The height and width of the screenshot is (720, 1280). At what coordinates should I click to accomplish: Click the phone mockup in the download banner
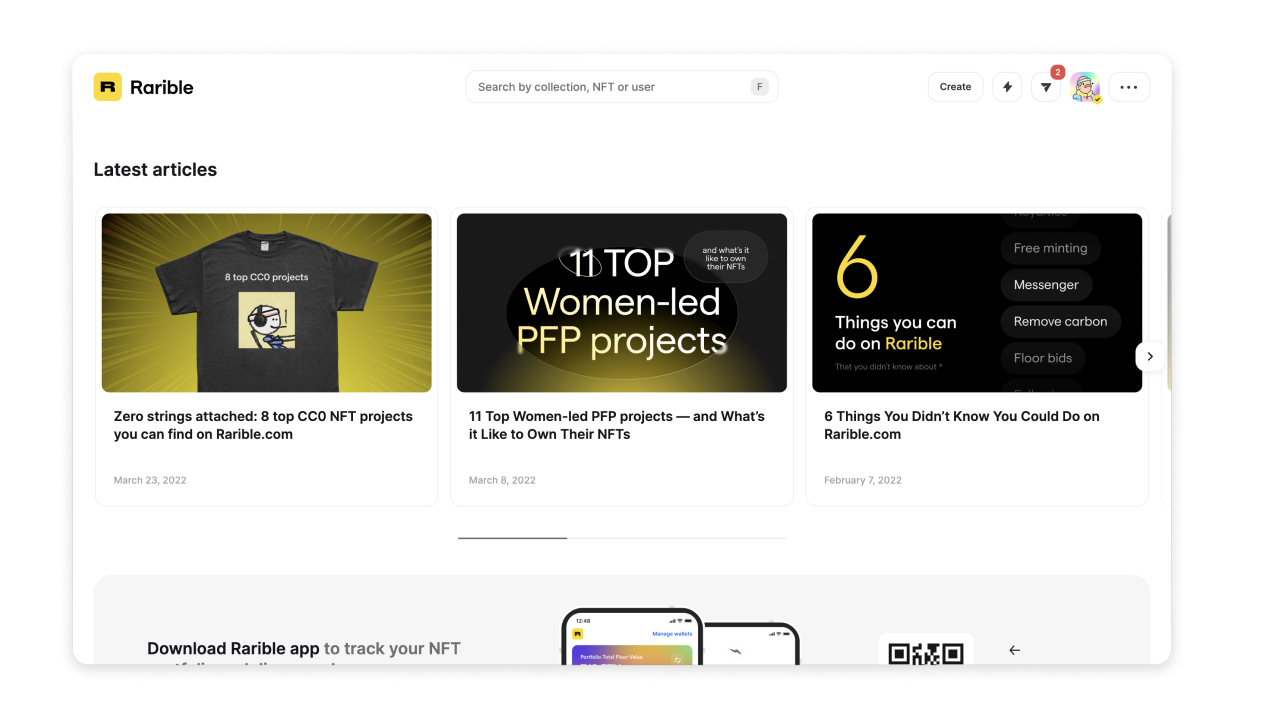click(x=632, y=636)
